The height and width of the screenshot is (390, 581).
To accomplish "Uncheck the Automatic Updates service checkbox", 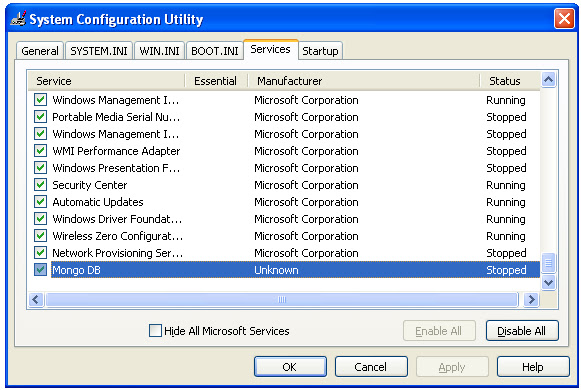I will click(x=40, y=201).
